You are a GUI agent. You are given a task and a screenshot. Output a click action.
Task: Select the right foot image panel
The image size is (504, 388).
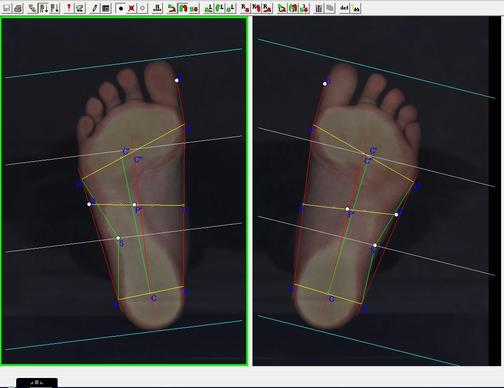[371, 191]
